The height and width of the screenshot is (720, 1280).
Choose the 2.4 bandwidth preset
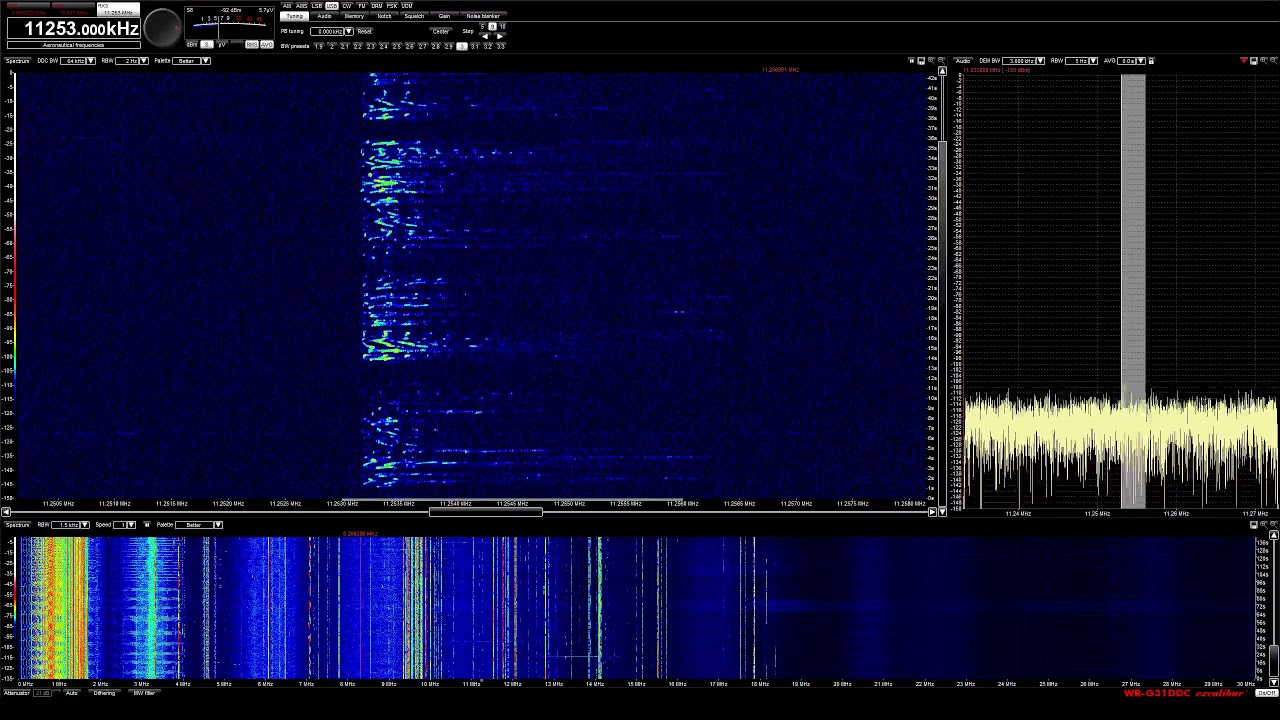click(x=383, y=46)
